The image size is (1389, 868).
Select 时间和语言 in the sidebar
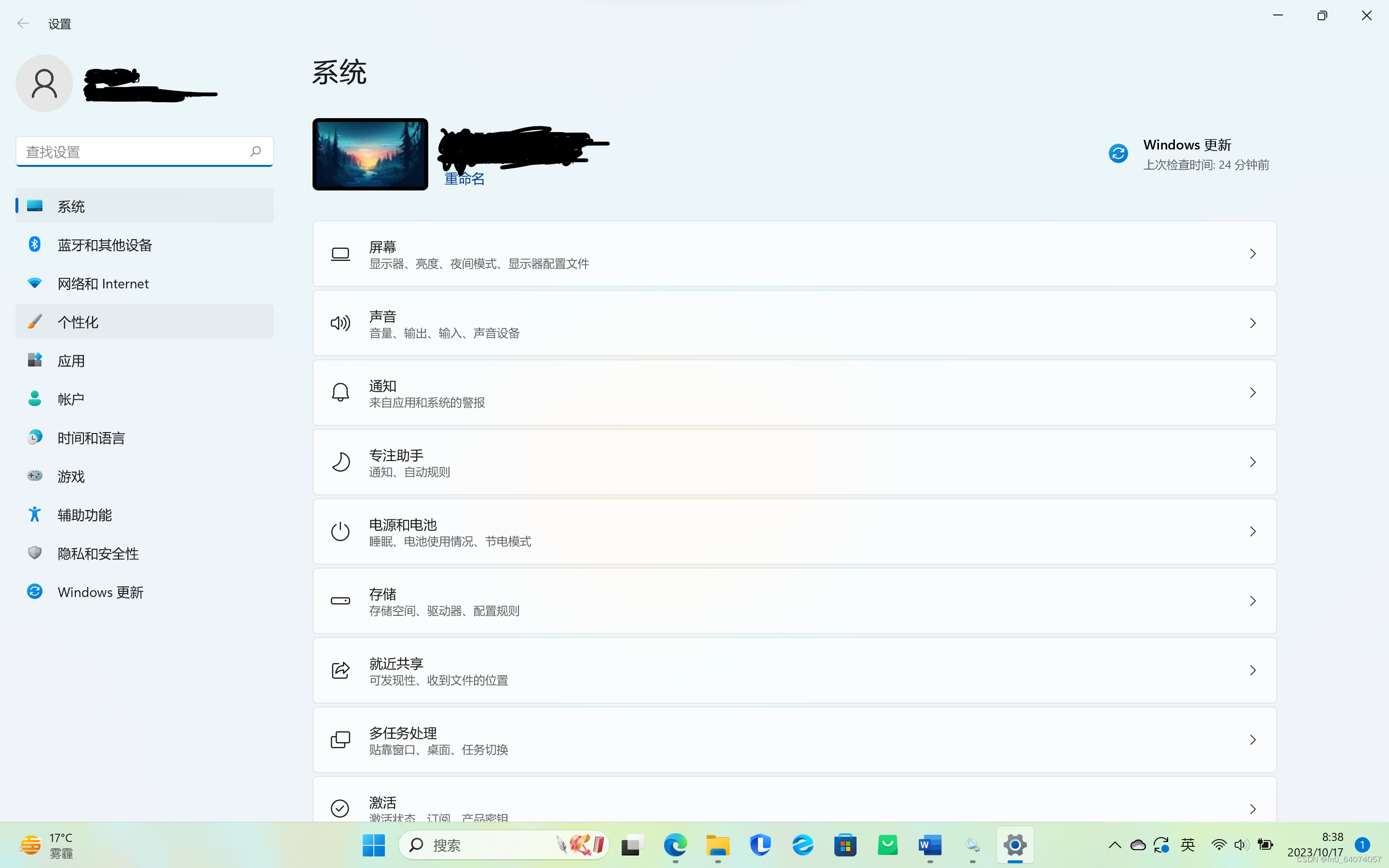click(x=91, y=437)
